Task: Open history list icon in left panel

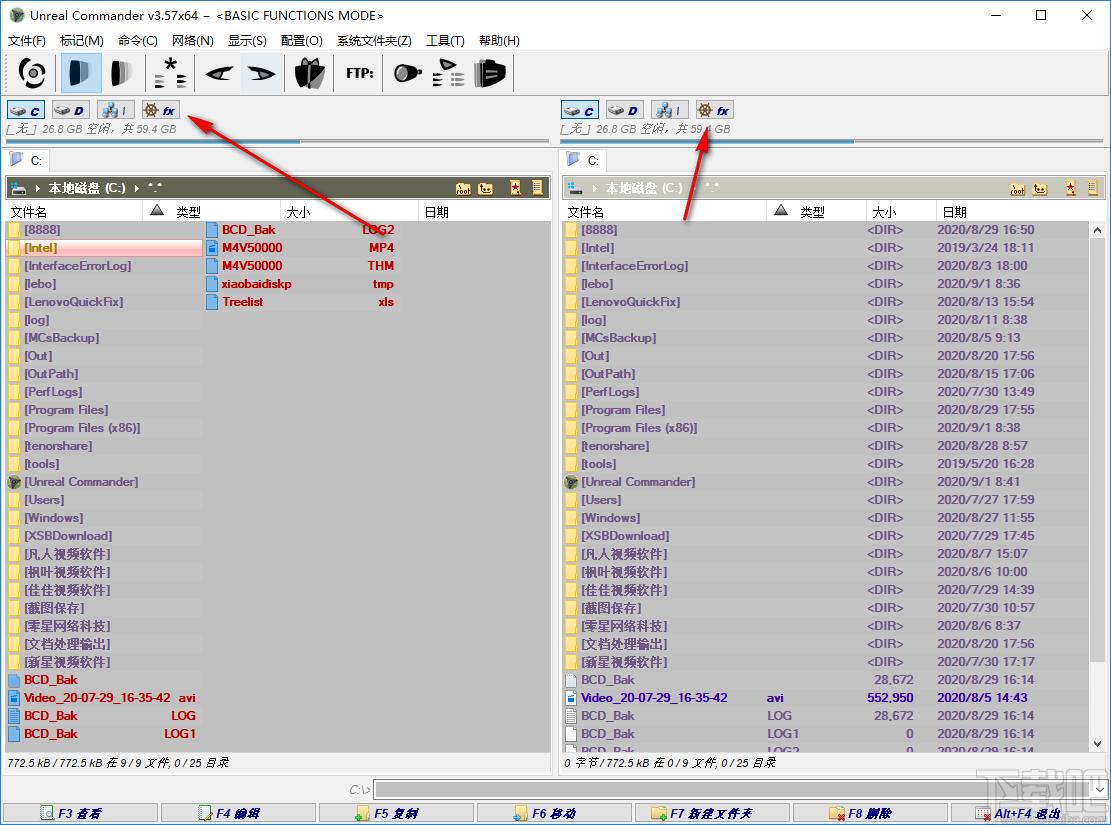Action: click(537, 188)
